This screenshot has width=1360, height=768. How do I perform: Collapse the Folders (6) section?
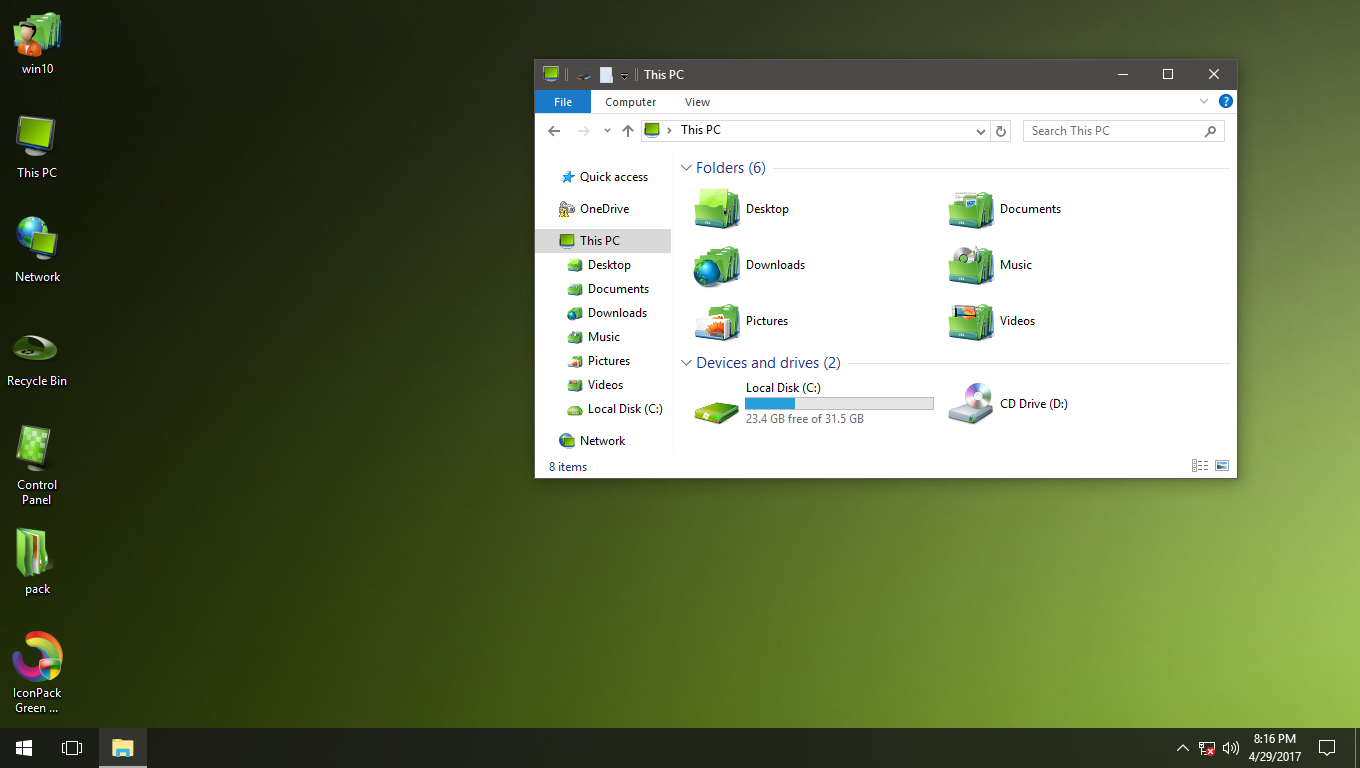(686, 167)
